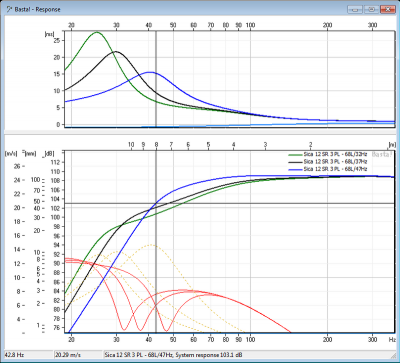Click the Hz label at bottom-right axis
The image size is (400, 363).
point(392,340)
